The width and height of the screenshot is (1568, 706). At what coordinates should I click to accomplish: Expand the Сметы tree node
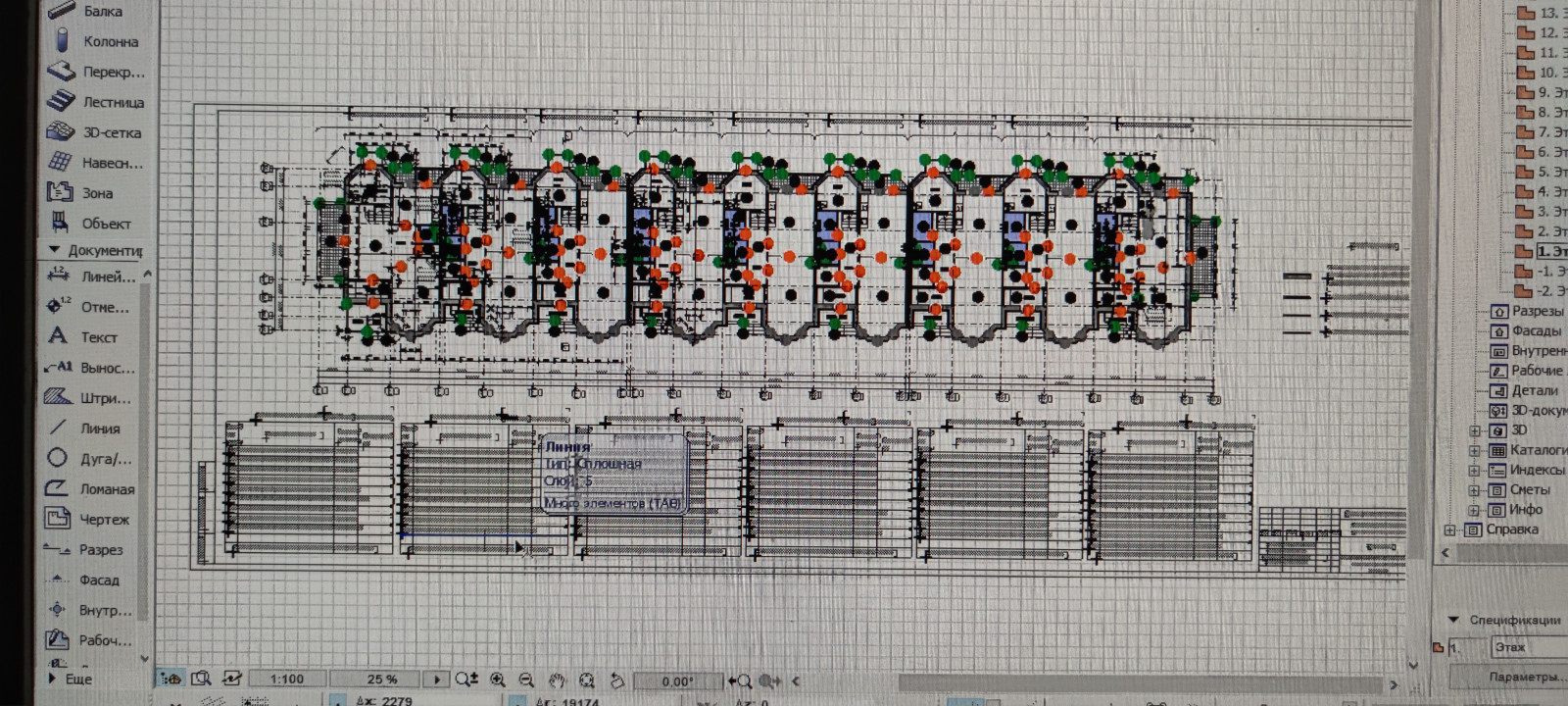1474,490
